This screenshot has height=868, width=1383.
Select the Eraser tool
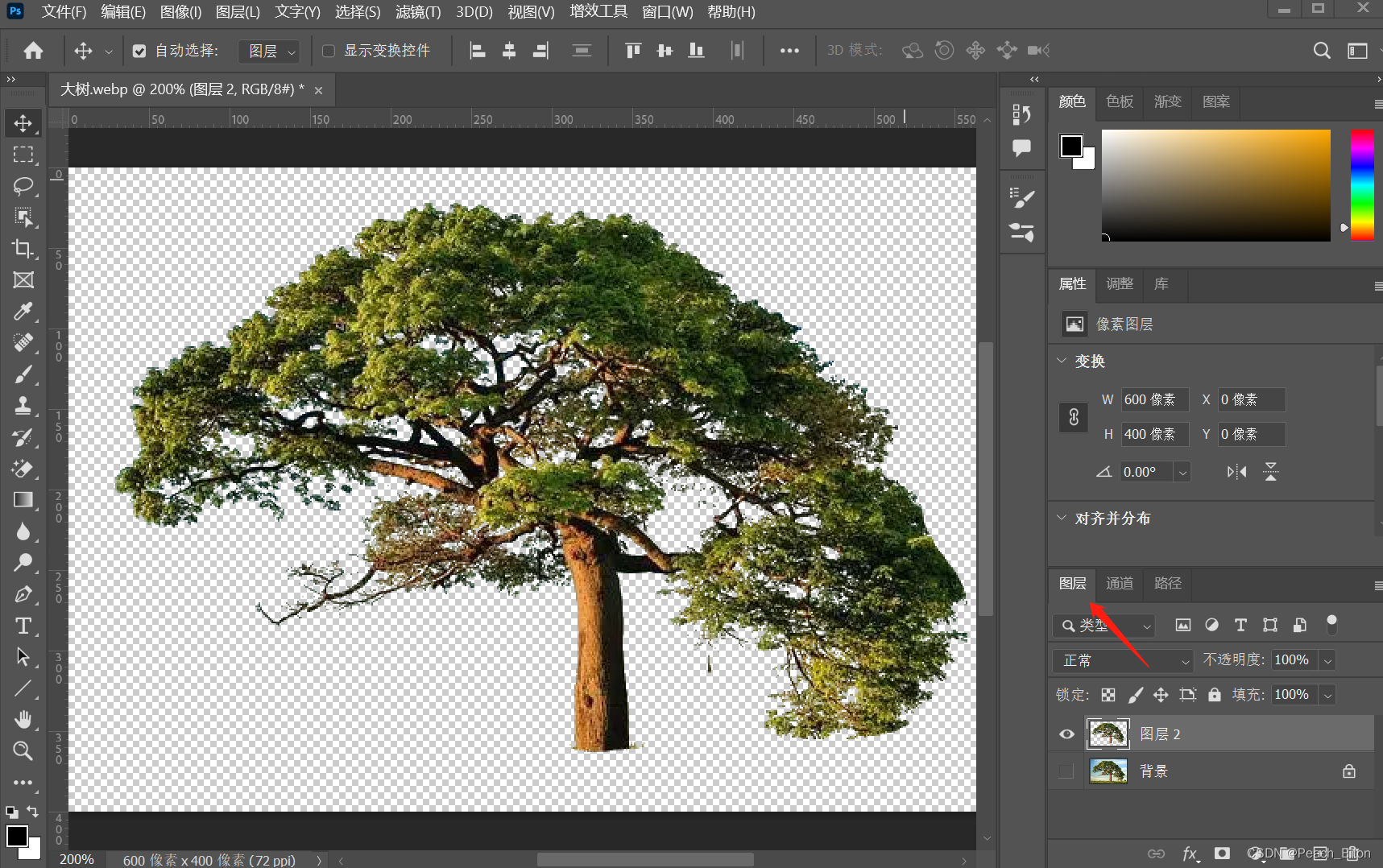pyautogui.click(x=23, y=469)
